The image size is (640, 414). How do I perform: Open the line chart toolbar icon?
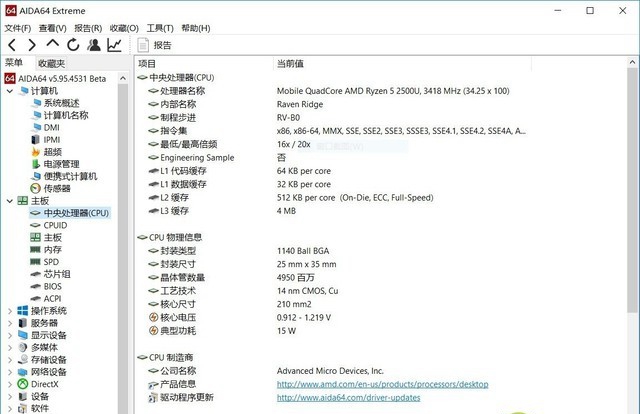coord(115,45)
